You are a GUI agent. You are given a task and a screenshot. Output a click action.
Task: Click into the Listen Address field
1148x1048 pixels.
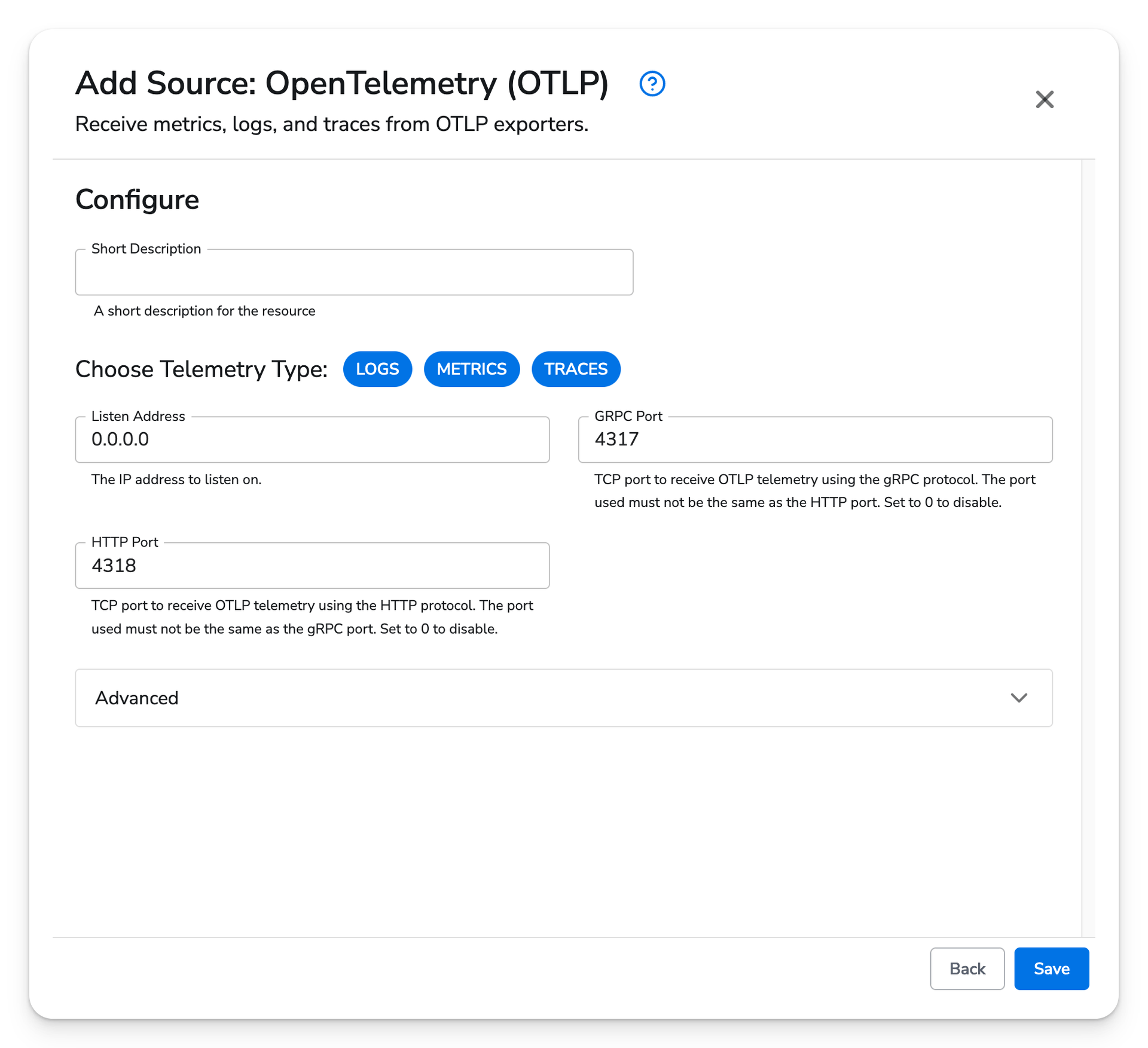pos(312,439)
